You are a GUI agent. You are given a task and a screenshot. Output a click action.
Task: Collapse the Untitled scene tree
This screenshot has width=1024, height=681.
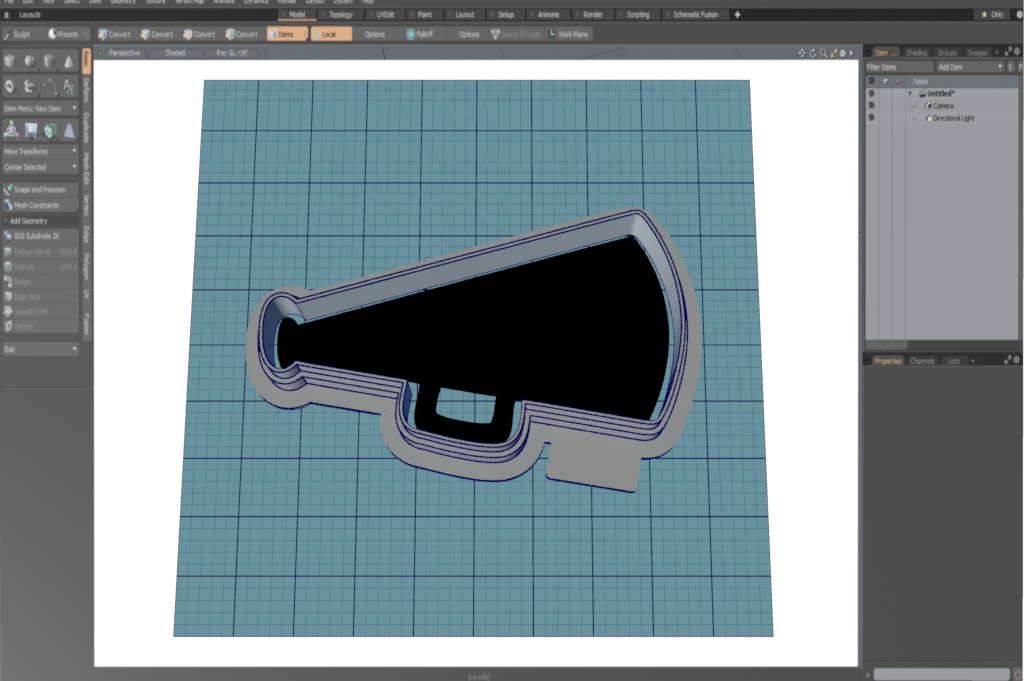(910, 94)
